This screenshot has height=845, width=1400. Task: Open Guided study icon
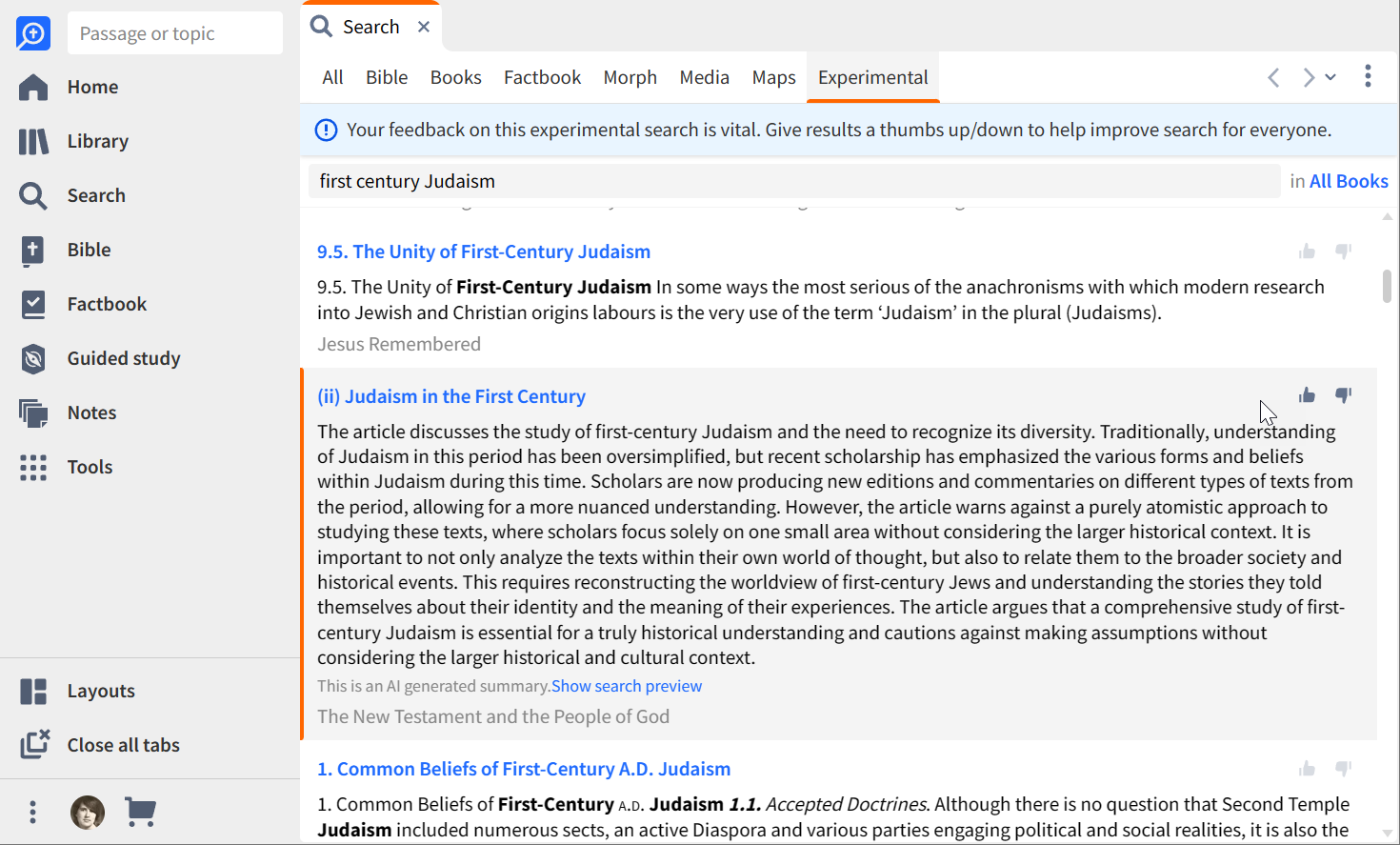[x=33, y=358]
